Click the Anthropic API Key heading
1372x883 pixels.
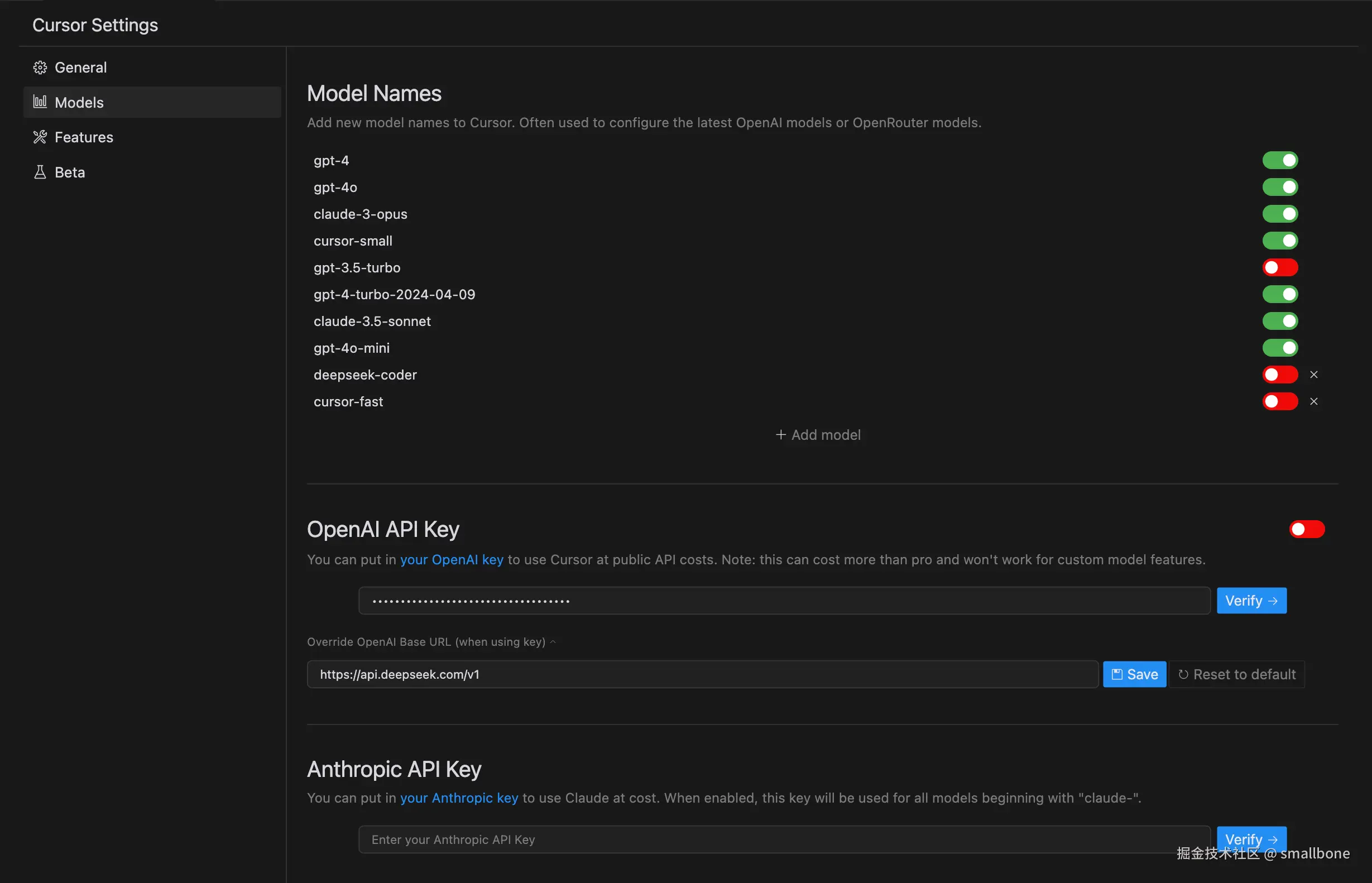tap(395, 769)
